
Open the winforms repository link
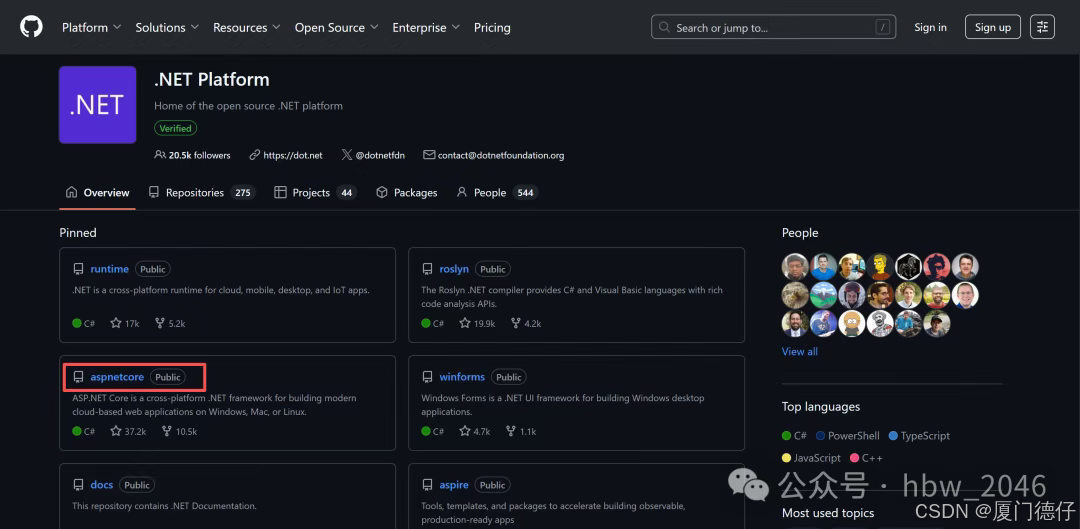tap(462, 377)
